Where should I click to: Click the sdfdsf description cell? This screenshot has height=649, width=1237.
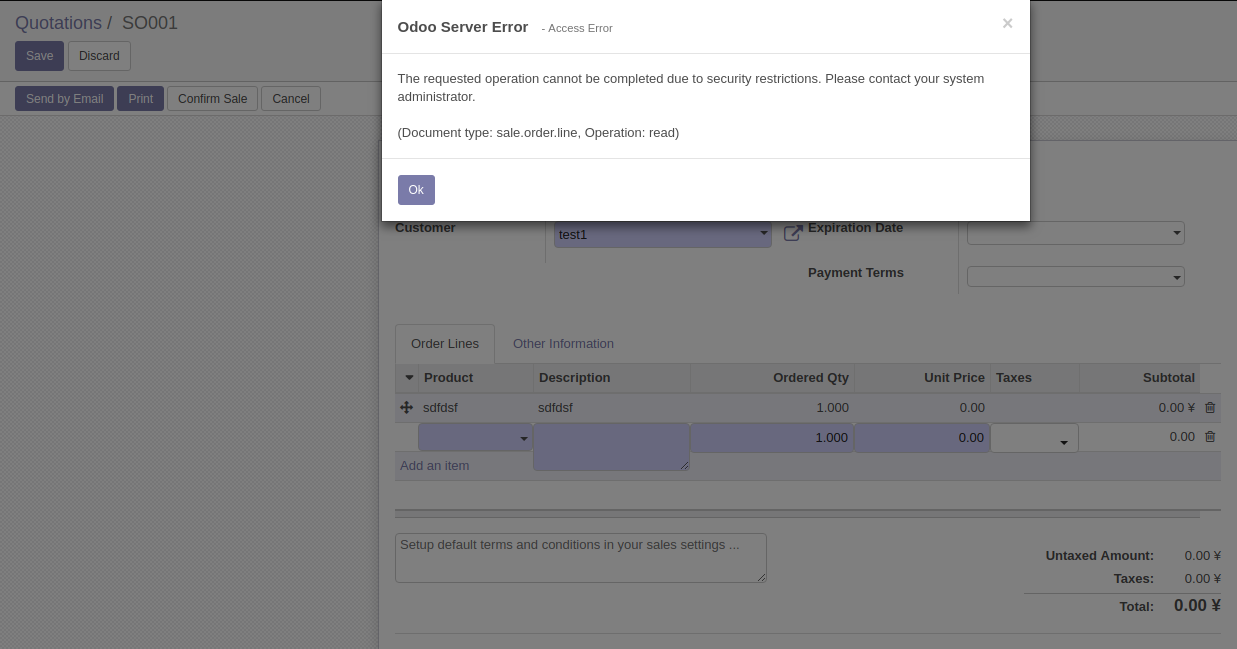(612, 408)
